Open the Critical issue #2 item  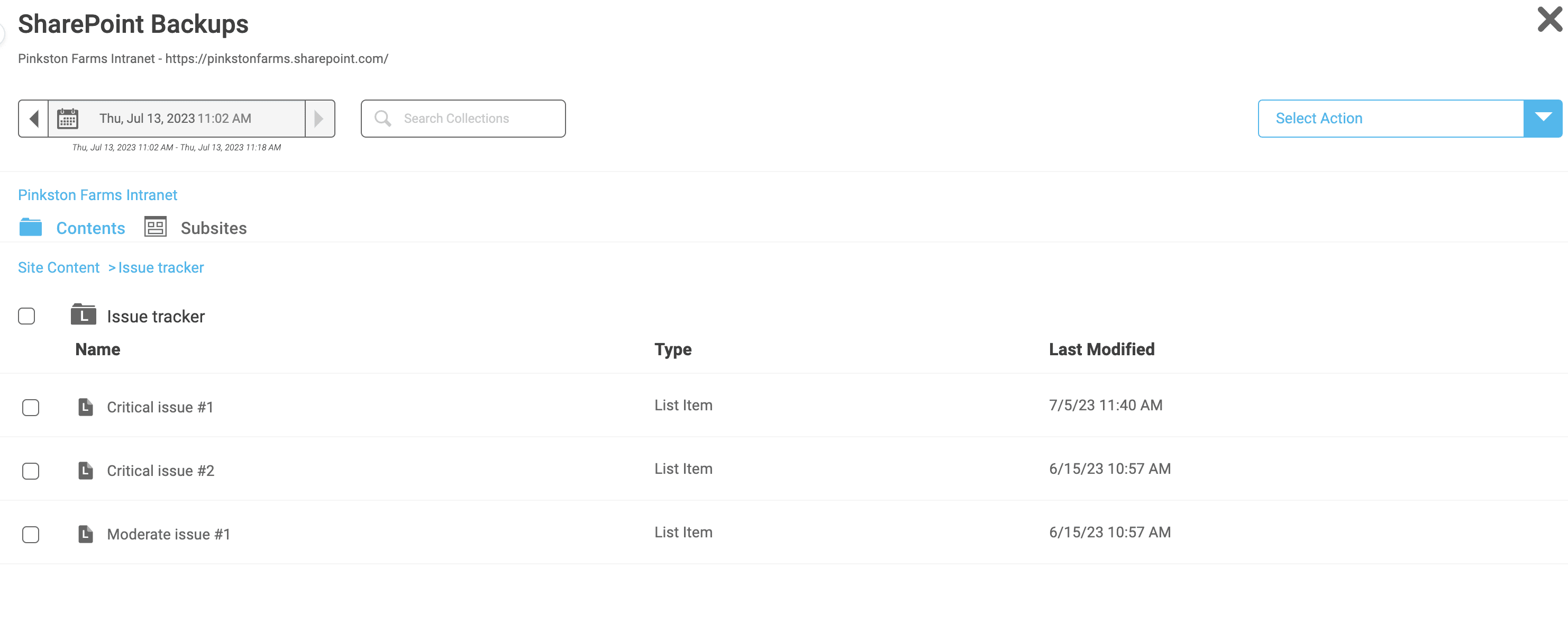point(161,470)
